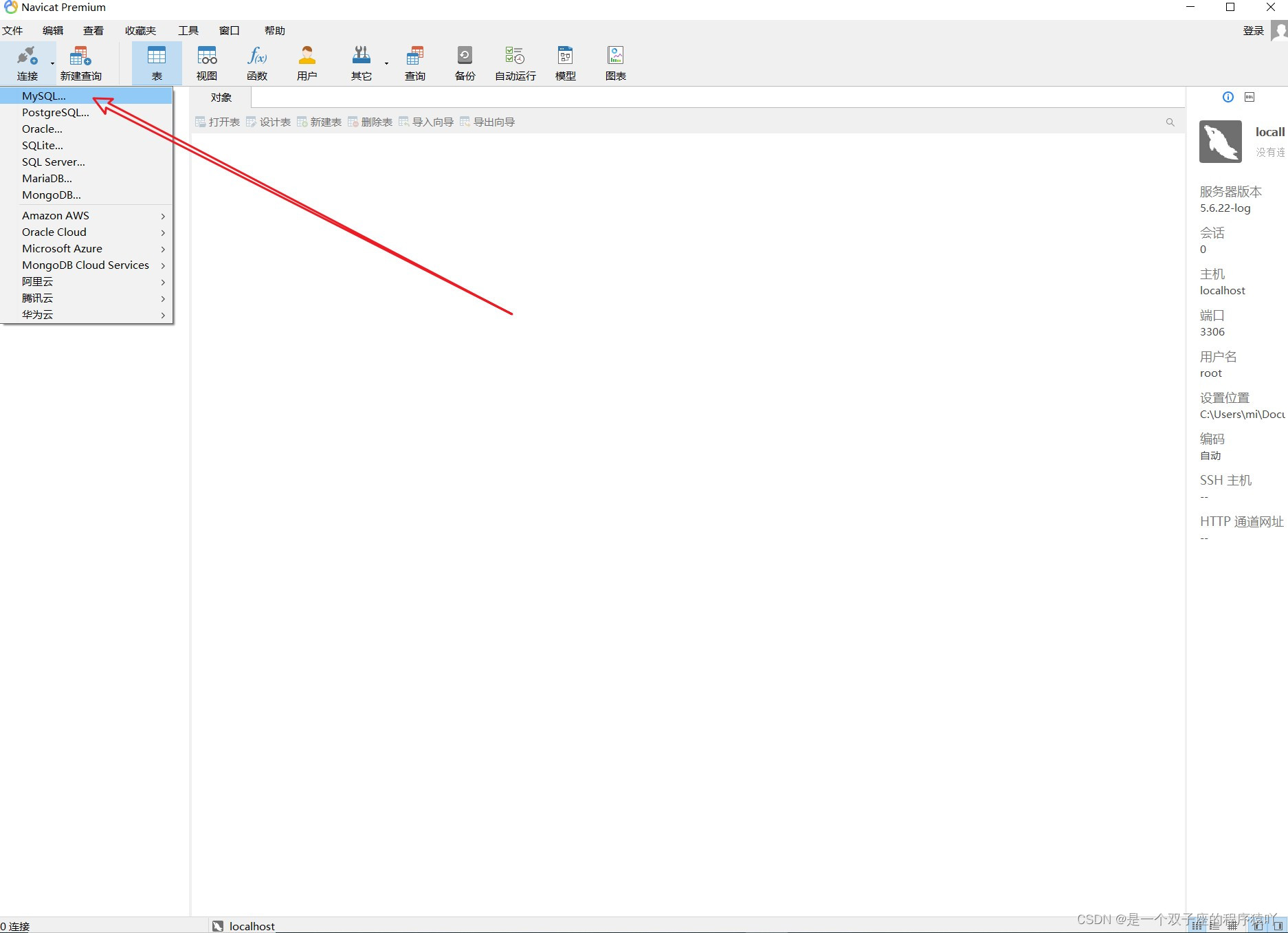Click the localhost entry in the status bar

[x=244, y=926]
